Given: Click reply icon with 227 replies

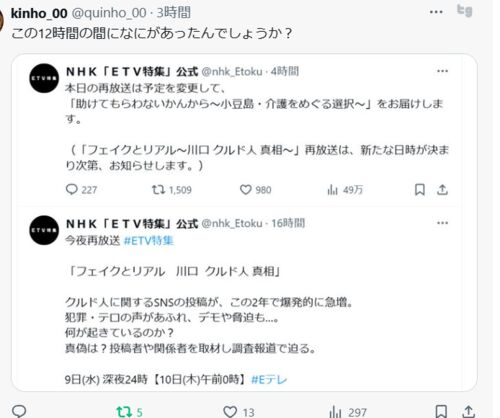Looking at the screenshot, I should coord(71,190).
